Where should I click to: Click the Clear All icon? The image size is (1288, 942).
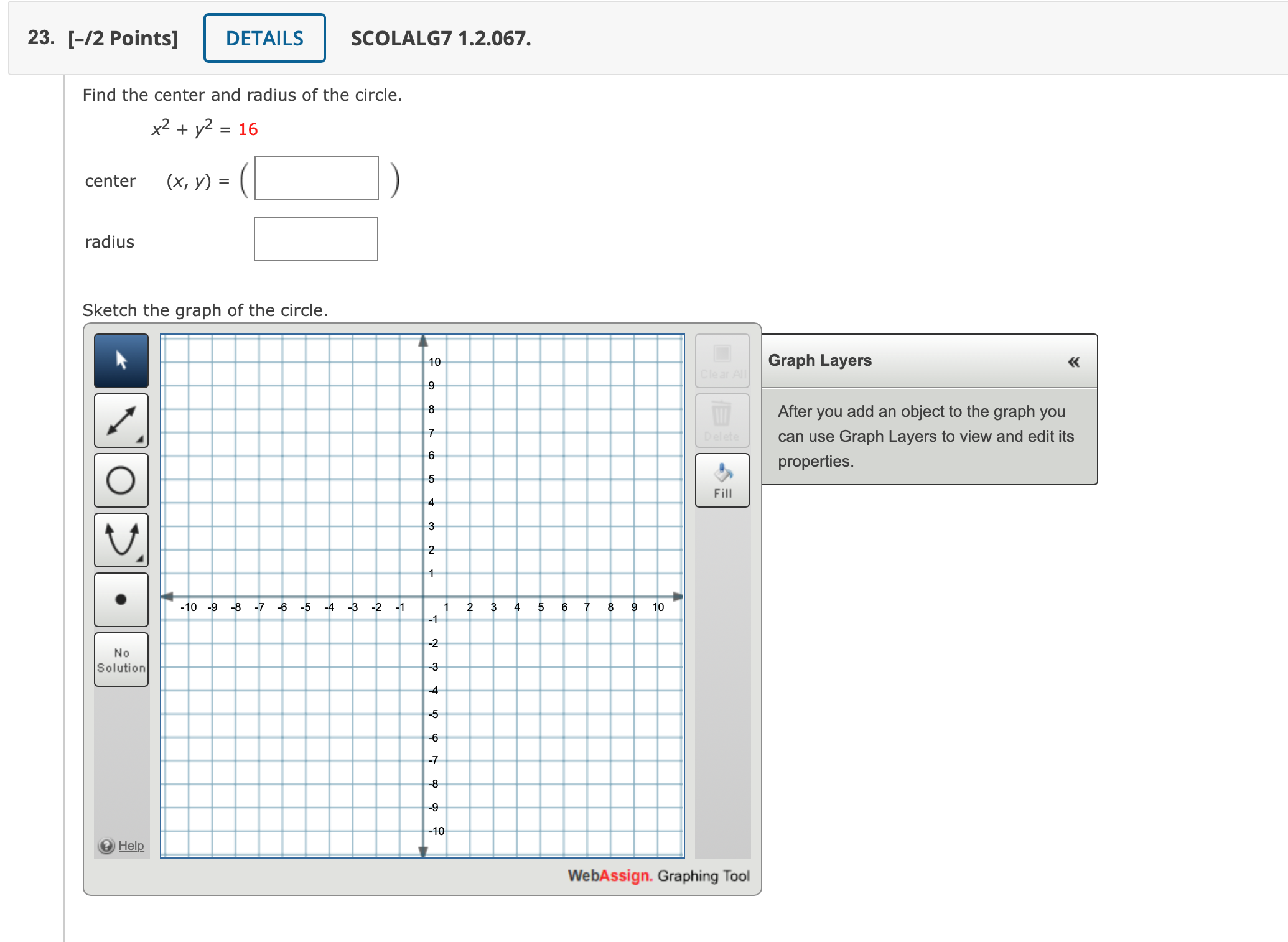click(x=721, y=353)
